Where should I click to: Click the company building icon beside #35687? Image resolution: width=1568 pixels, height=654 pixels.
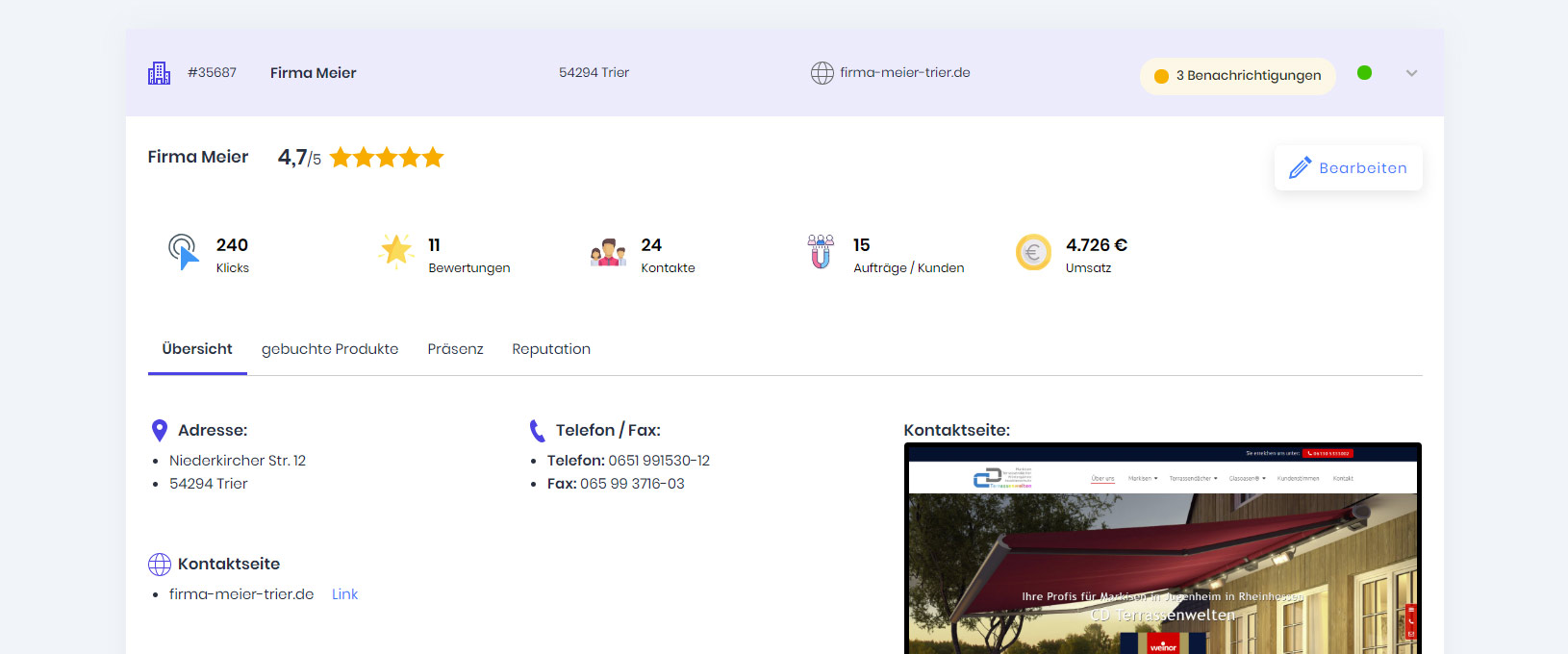[159, 73]
